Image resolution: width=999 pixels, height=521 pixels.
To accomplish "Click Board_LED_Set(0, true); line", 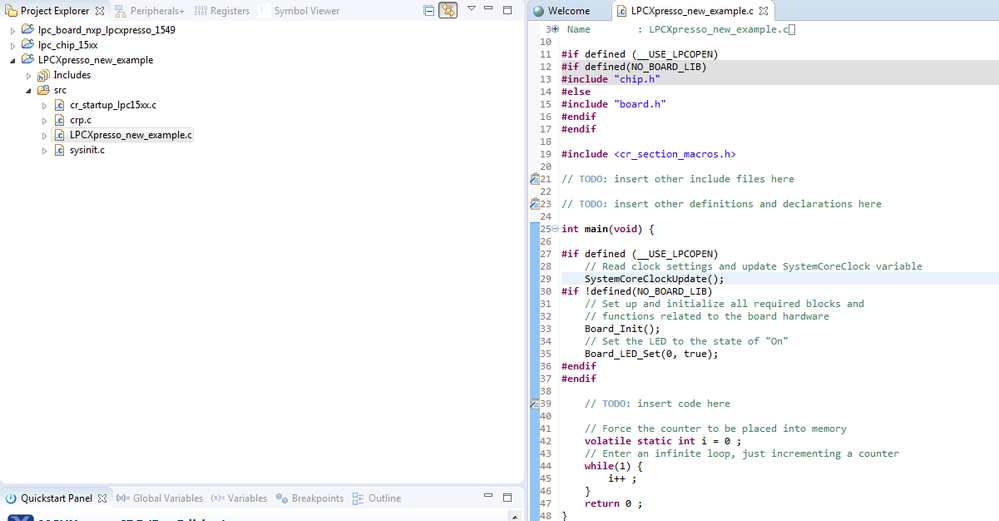I will (x=651, y=353).
